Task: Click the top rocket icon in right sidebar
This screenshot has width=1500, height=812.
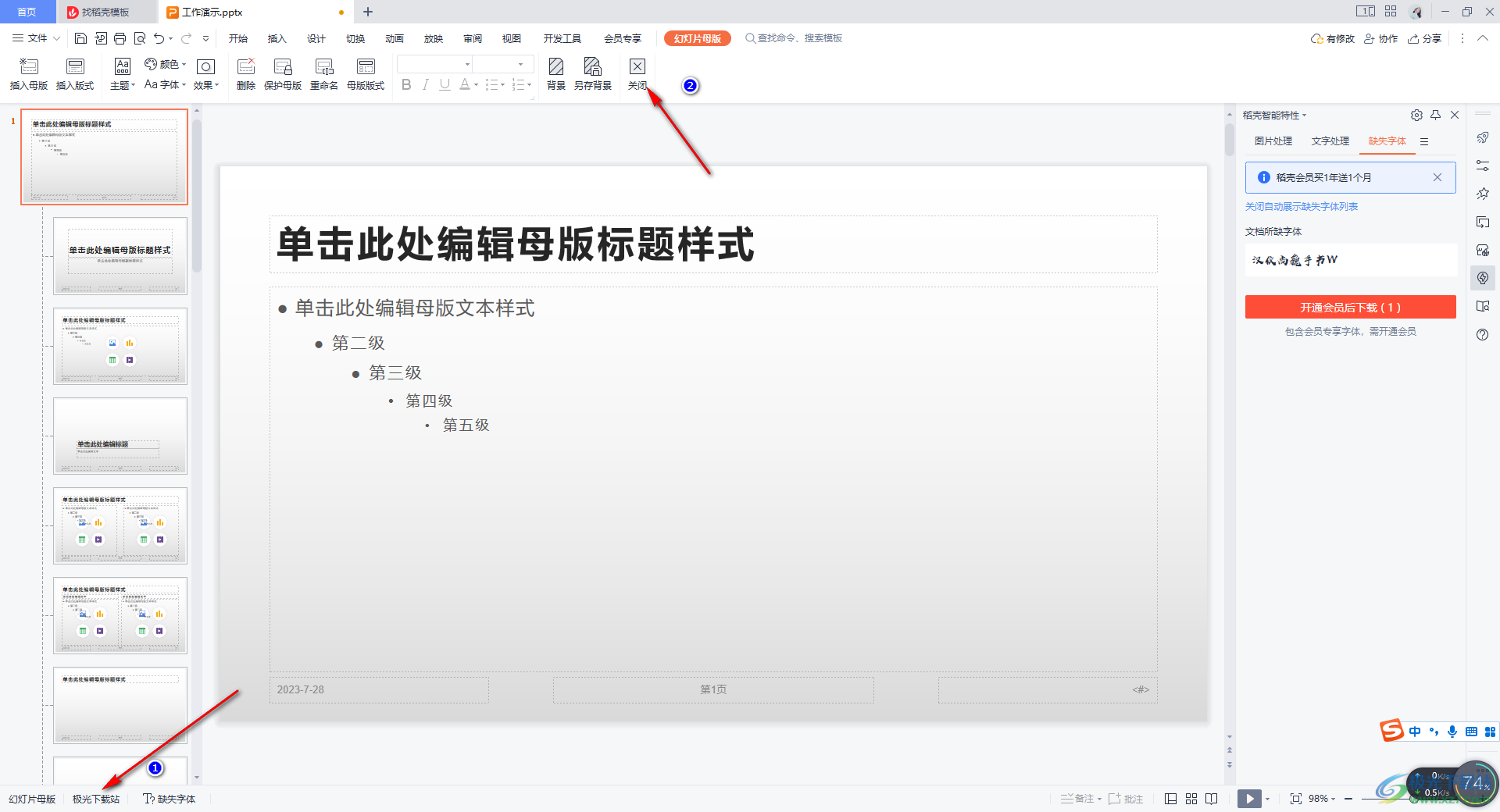Action: pyautogui.click(x=1483, y=137)
